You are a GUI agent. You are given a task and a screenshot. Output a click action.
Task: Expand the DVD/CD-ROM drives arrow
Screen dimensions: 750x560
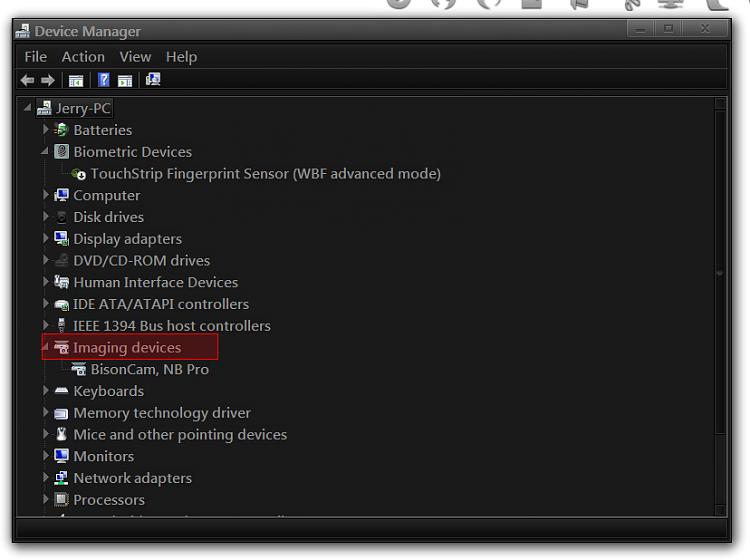pyautogui.click(x=46, y=260)
